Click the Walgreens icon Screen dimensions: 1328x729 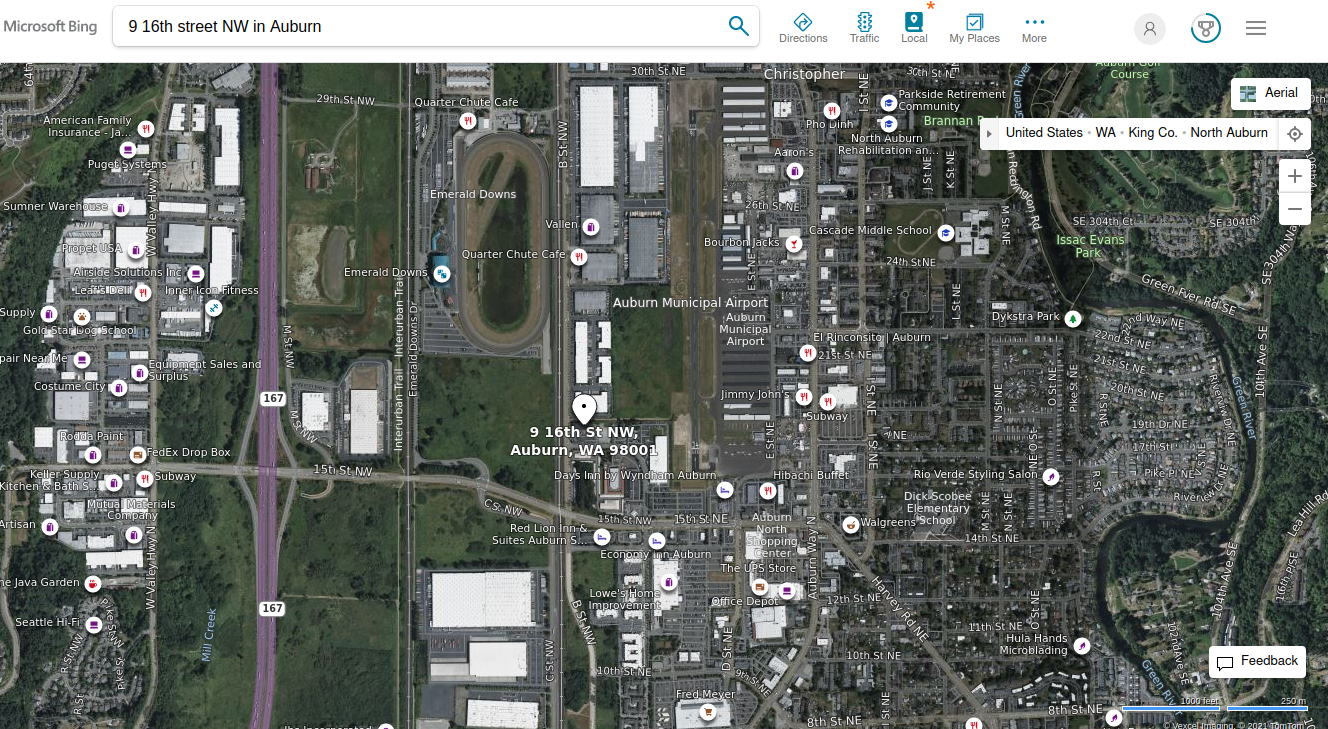coord(850,523)
